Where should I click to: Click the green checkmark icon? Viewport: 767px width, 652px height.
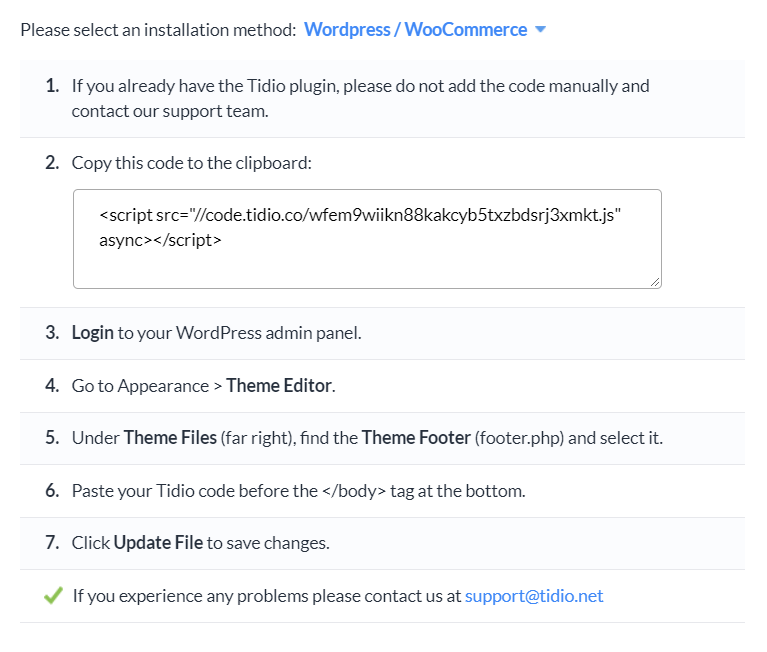pos(53,595)
